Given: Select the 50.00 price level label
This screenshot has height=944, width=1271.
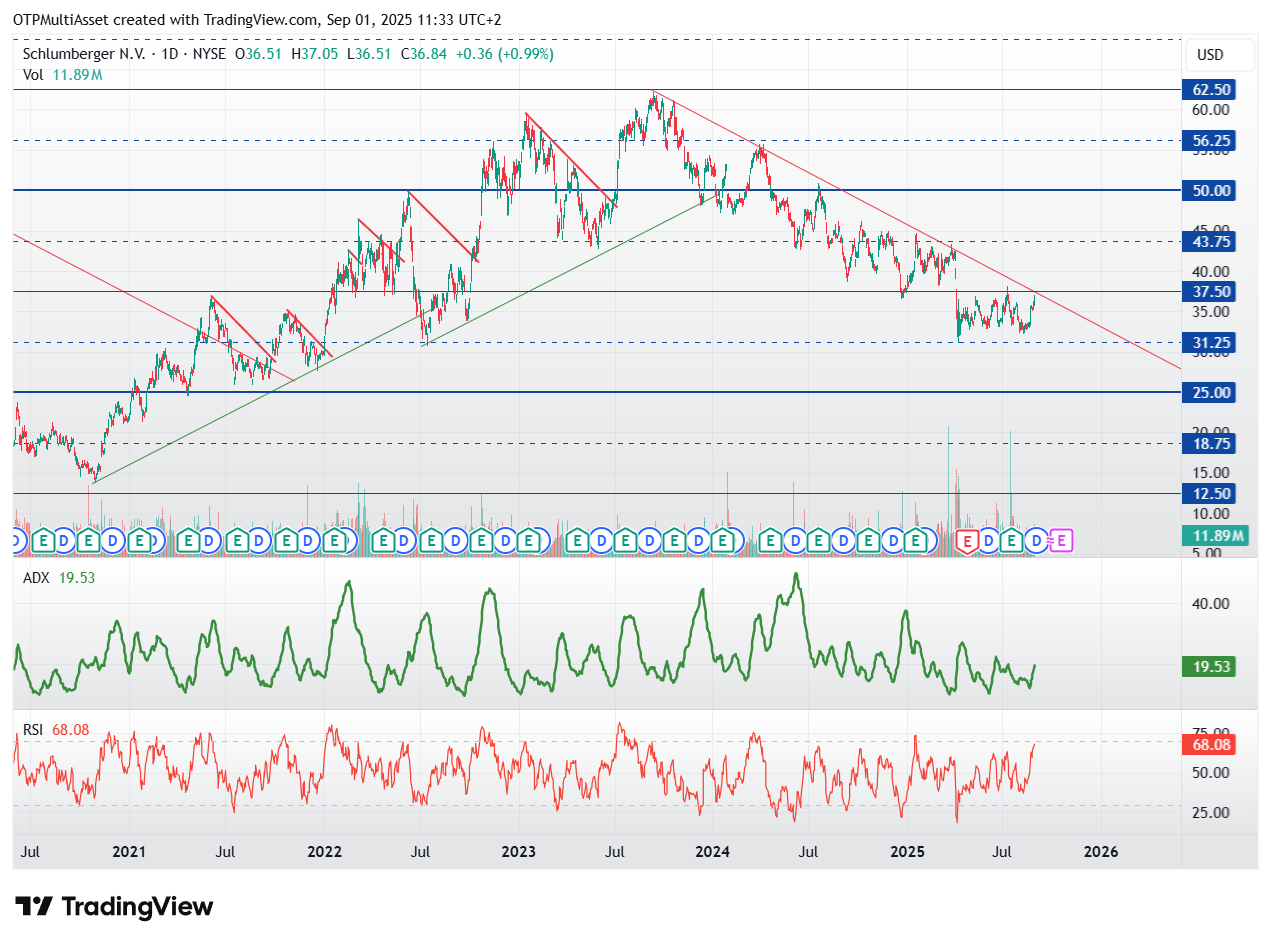Looking at the screenshot, I should [1211, 190].
